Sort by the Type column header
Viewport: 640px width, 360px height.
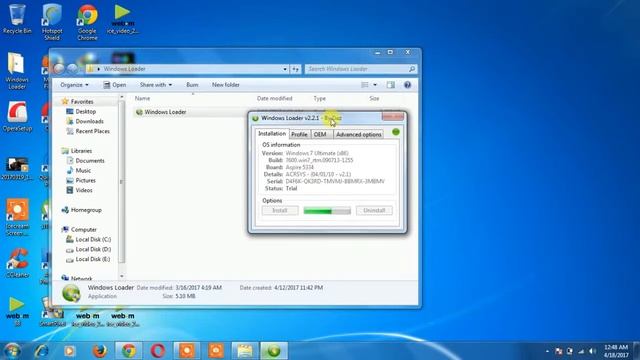point(320,98)
